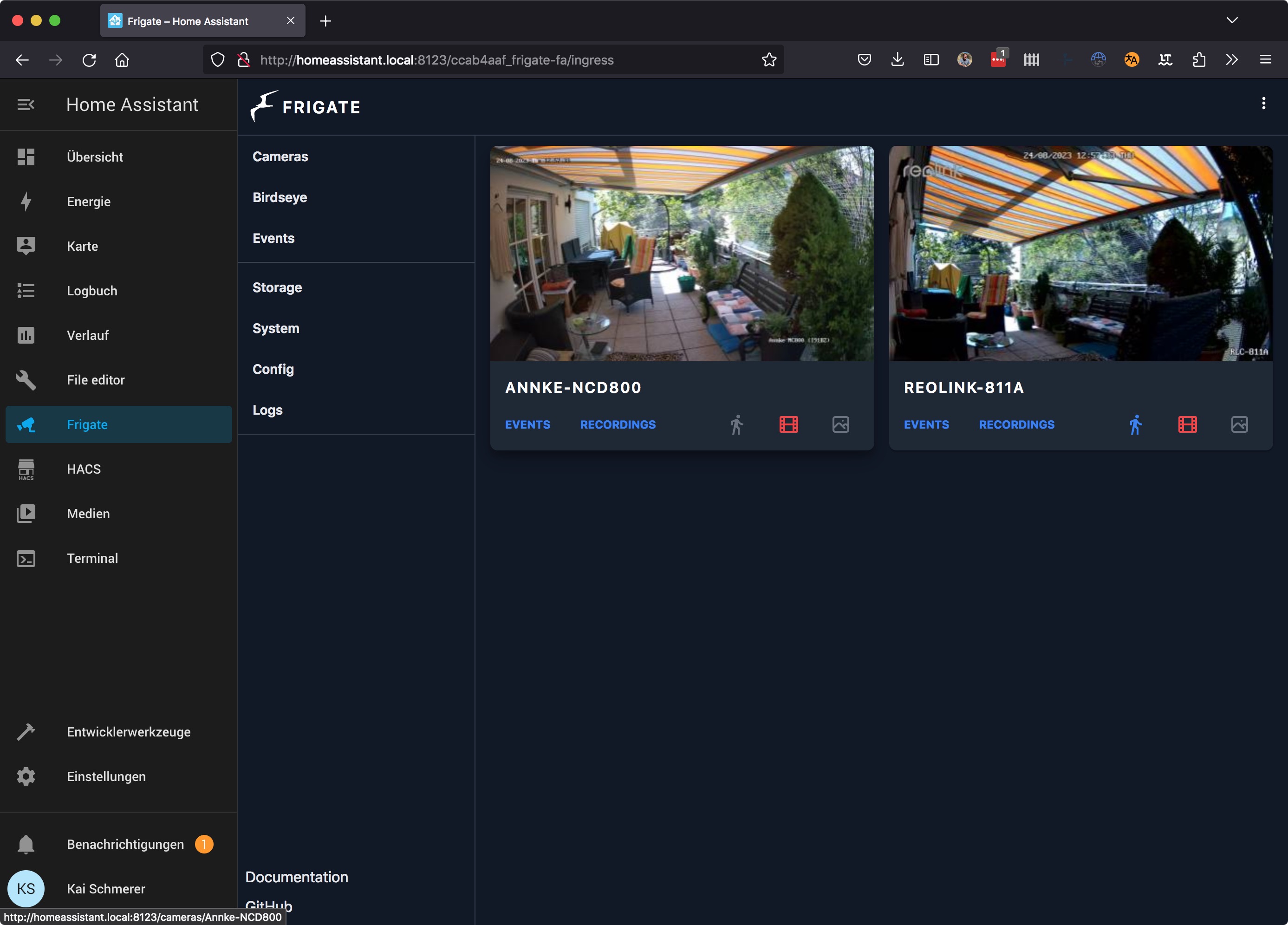This screenshot has width=1288, height=925.
Task: Open EVENTS link for ANNKE-NCD800
Action: [x=527, y=424]
